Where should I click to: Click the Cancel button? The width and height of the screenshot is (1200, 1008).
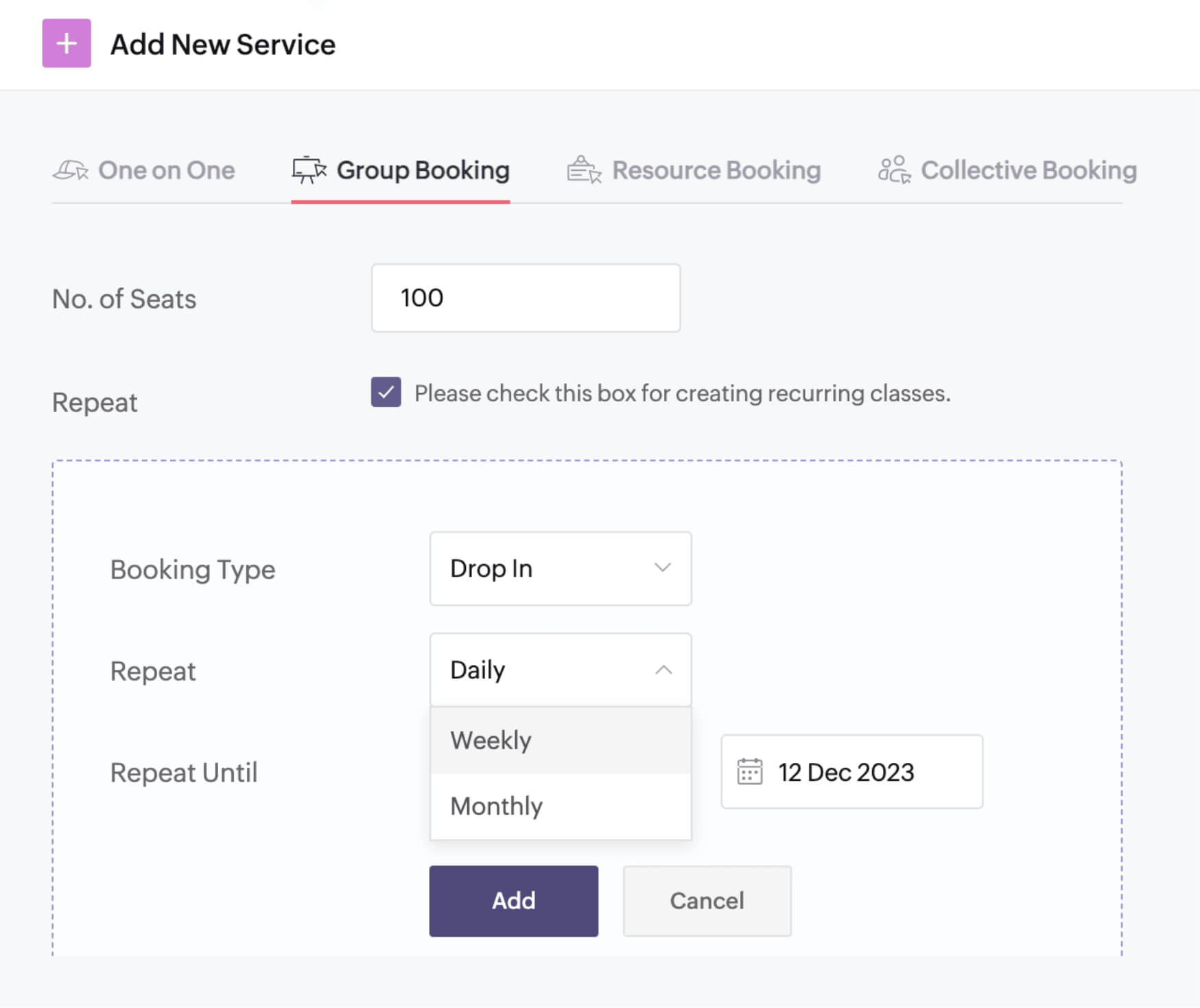[x=707, y=901]
